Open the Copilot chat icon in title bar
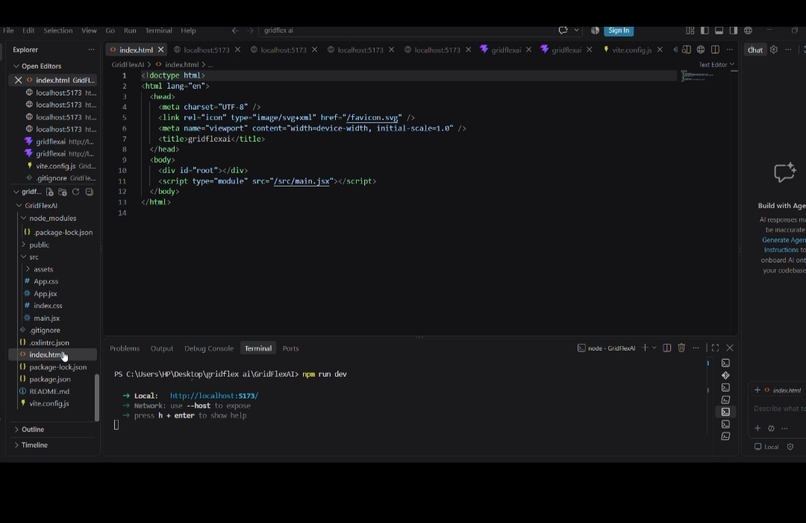Viewport: 806px width, 523px height. (563, 30)
